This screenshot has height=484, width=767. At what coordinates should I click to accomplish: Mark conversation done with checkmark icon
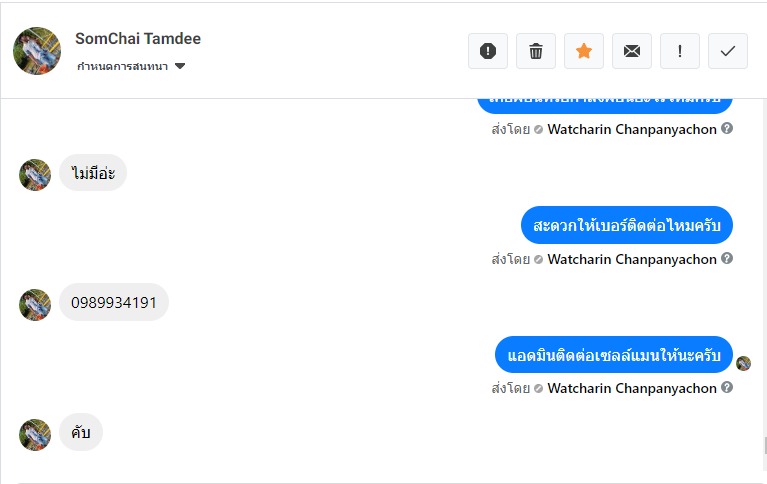pyautogui.click(x=728, y=51)
